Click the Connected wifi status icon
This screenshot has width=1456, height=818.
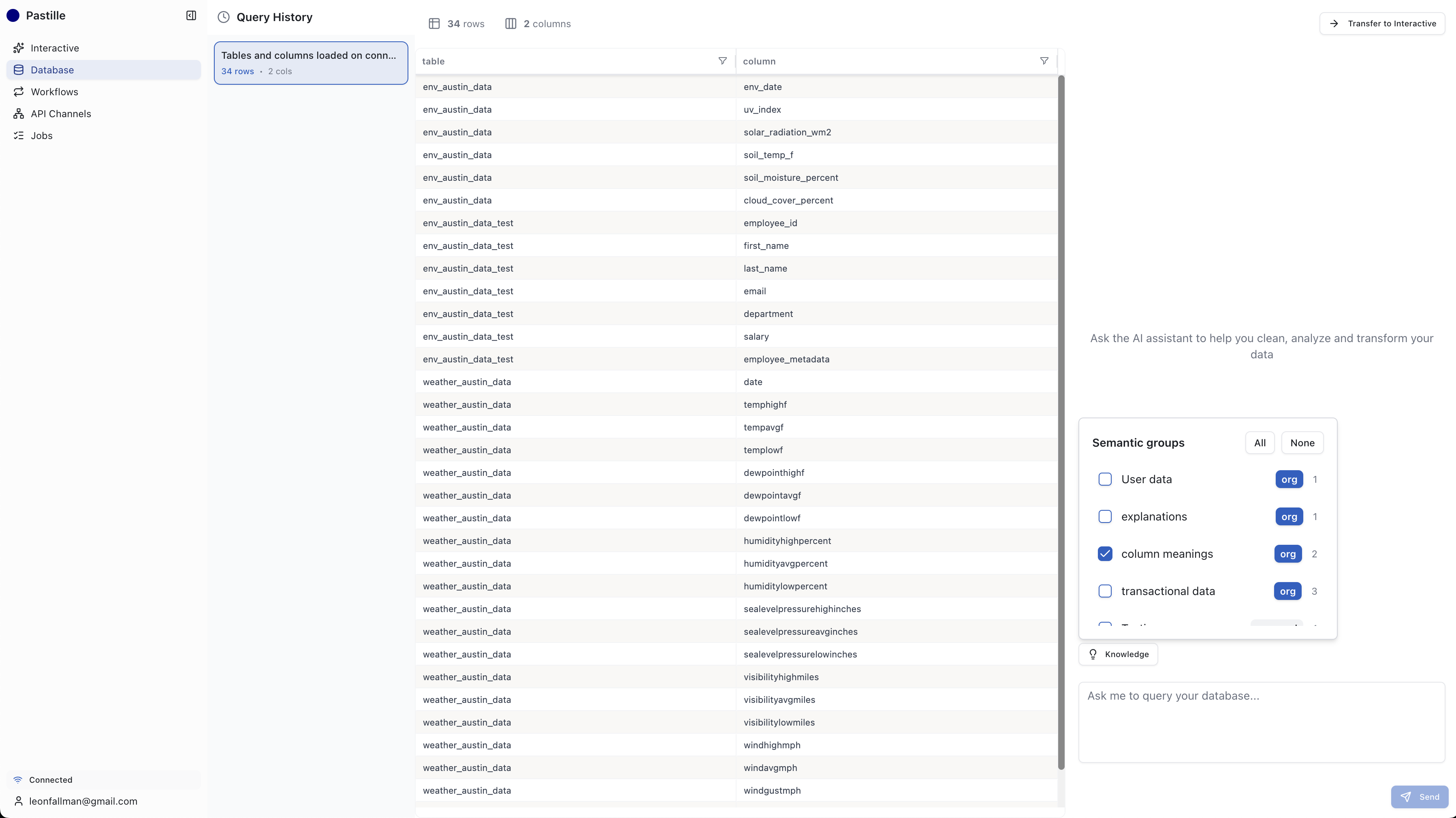[x=18, y=779]
